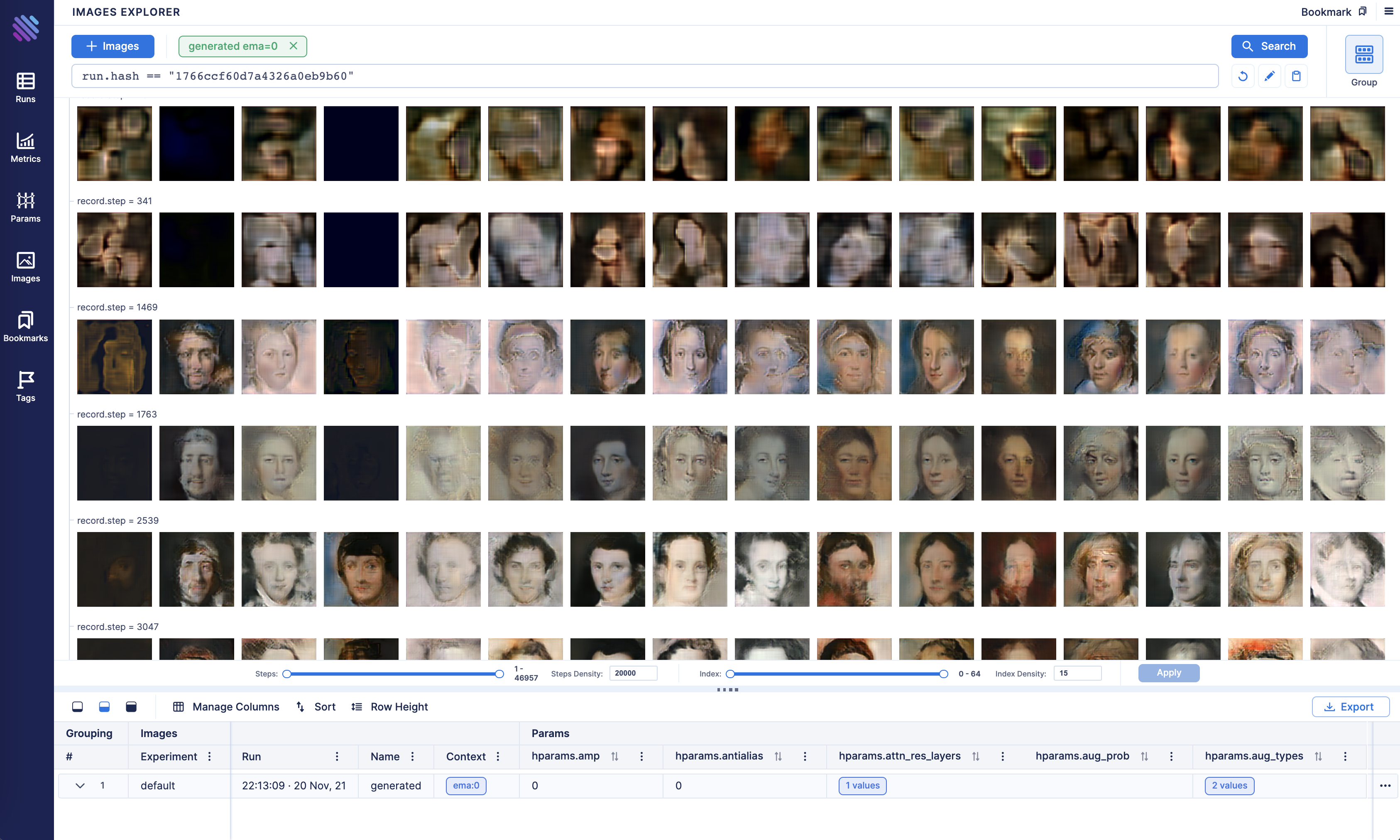Click the pencil edit query icon
The height and width of the screenshot is (840, 1400).
click(1269, 76)
